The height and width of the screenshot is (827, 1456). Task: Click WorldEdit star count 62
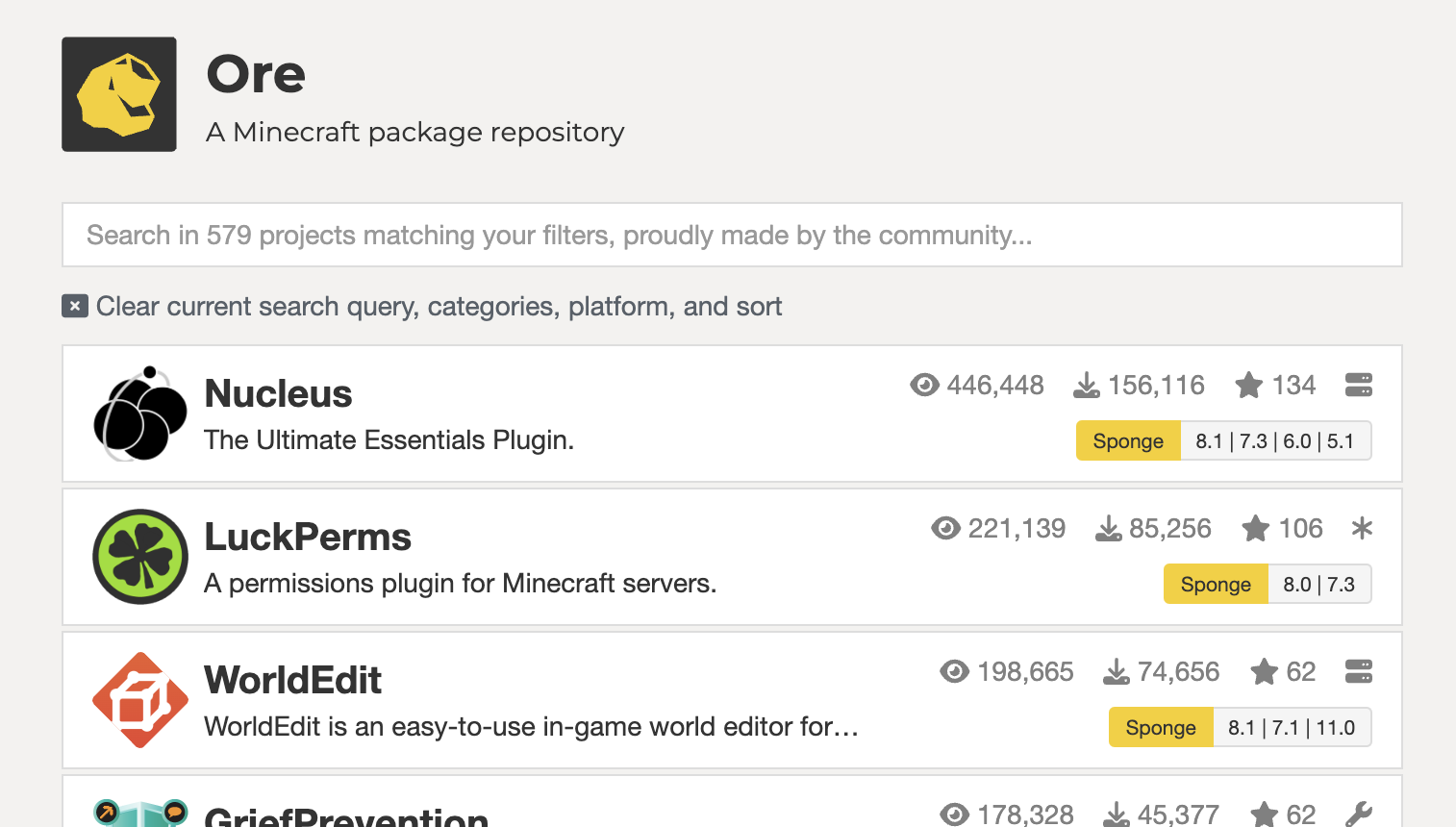1300,672
